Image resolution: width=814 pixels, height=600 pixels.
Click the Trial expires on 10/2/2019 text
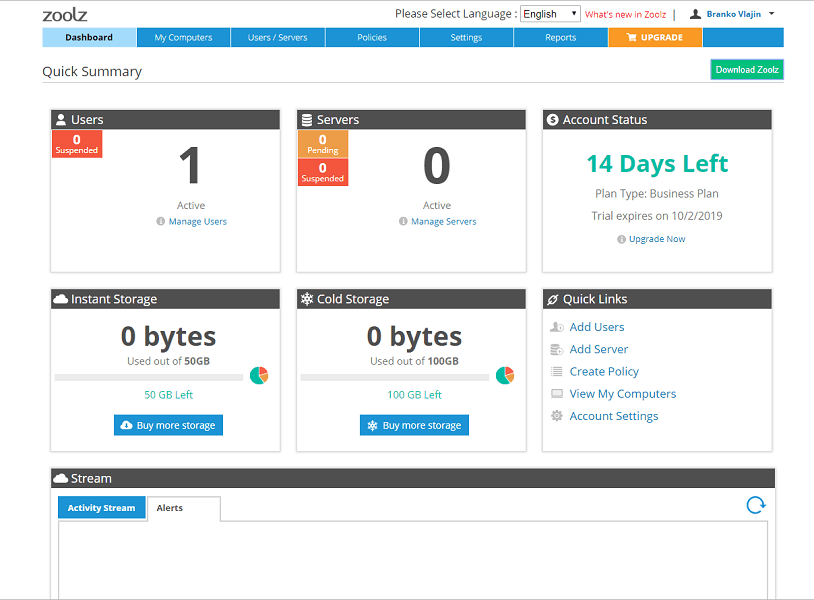click(x=657, y=216)
